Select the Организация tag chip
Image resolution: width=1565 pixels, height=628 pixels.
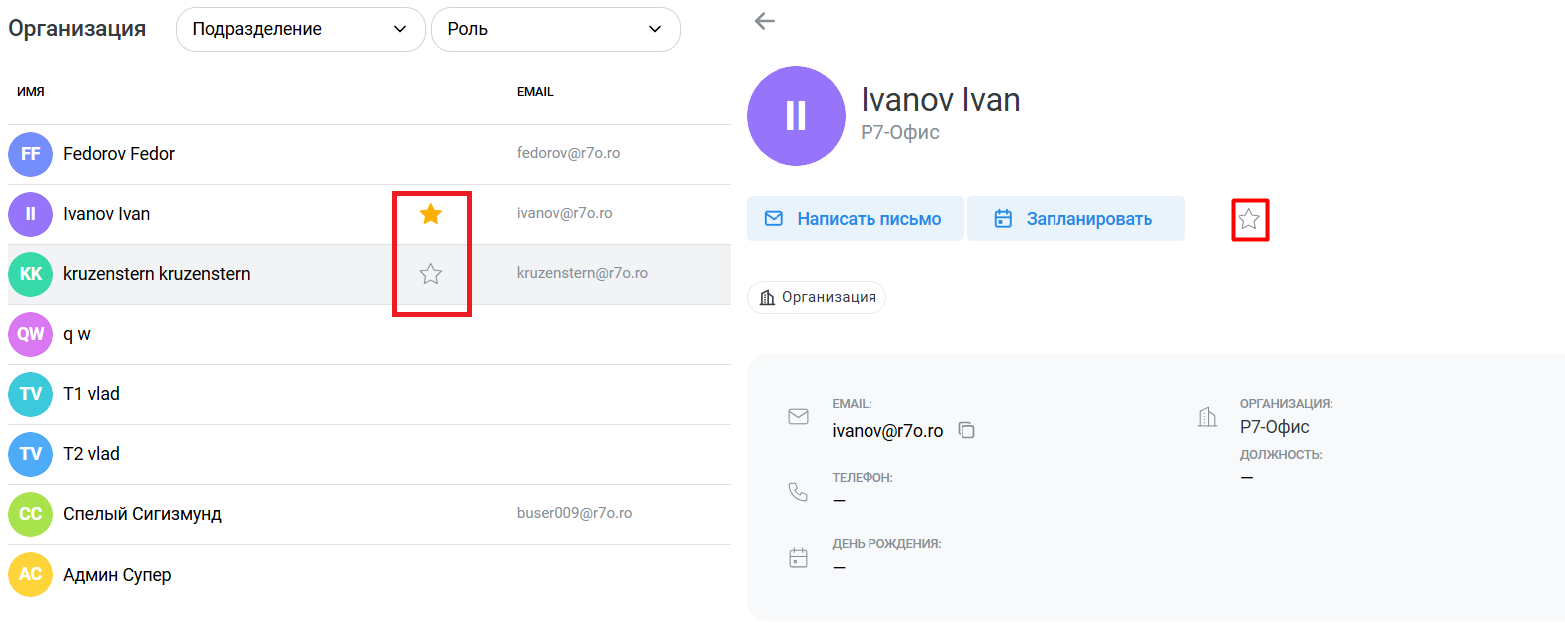(816, 297)
